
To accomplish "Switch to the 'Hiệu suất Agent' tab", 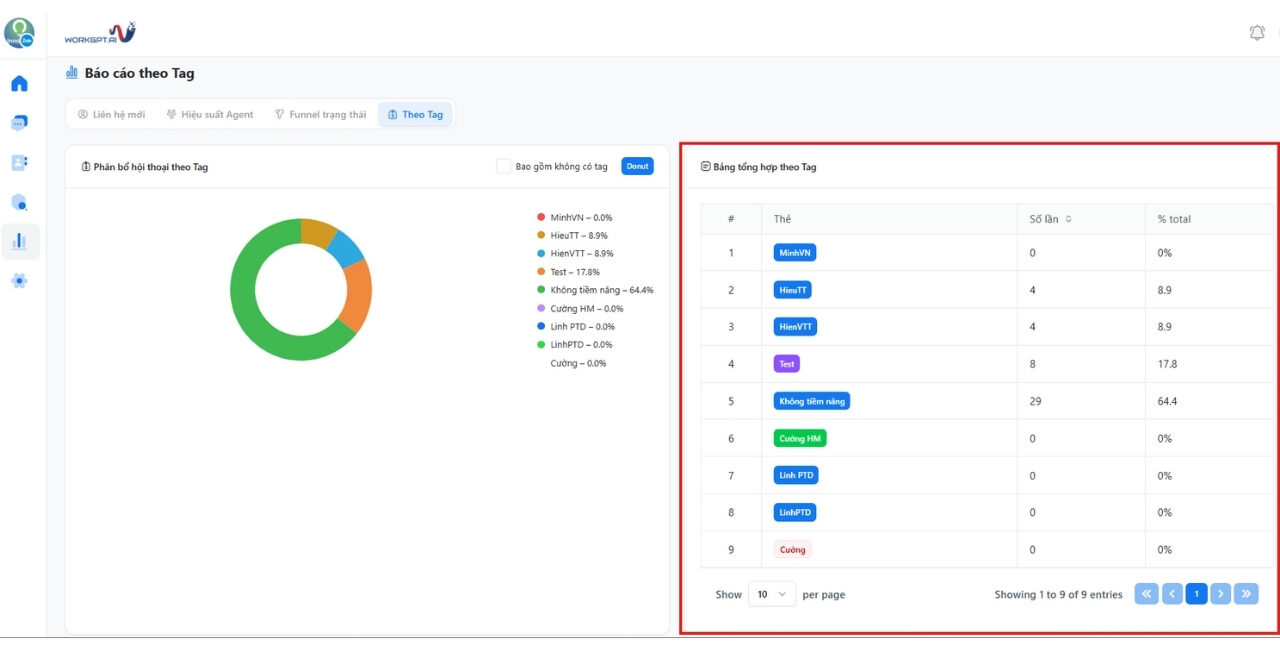I will point(210,115).
